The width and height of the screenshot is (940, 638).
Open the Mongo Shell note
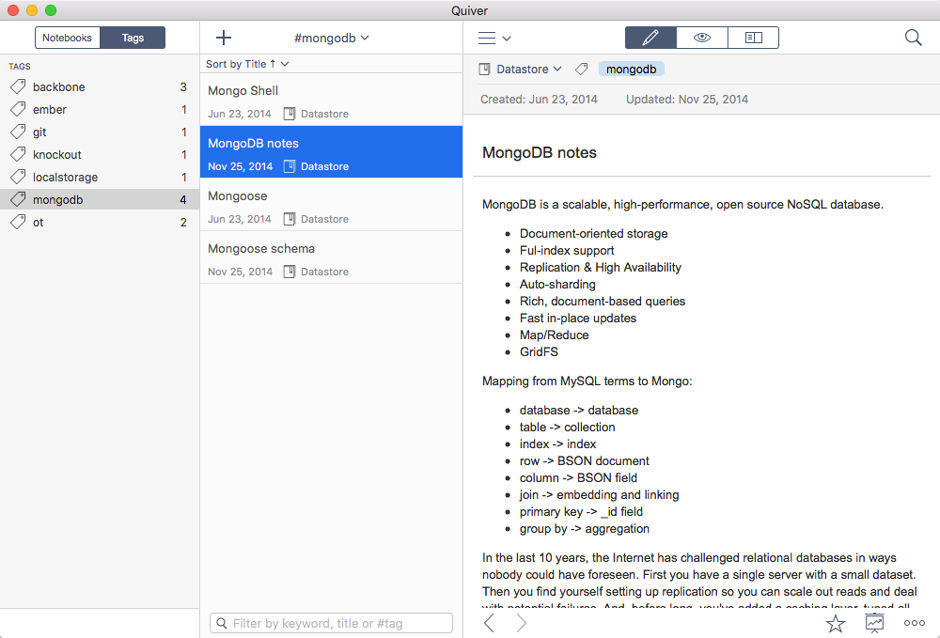point(331,100)
